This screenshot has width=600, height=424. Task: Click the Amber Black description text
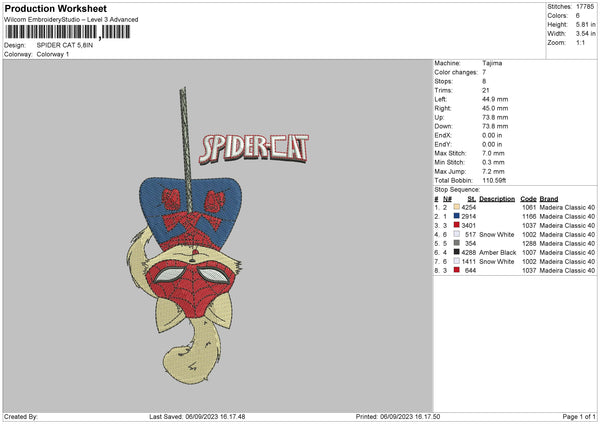coord(497,252)
